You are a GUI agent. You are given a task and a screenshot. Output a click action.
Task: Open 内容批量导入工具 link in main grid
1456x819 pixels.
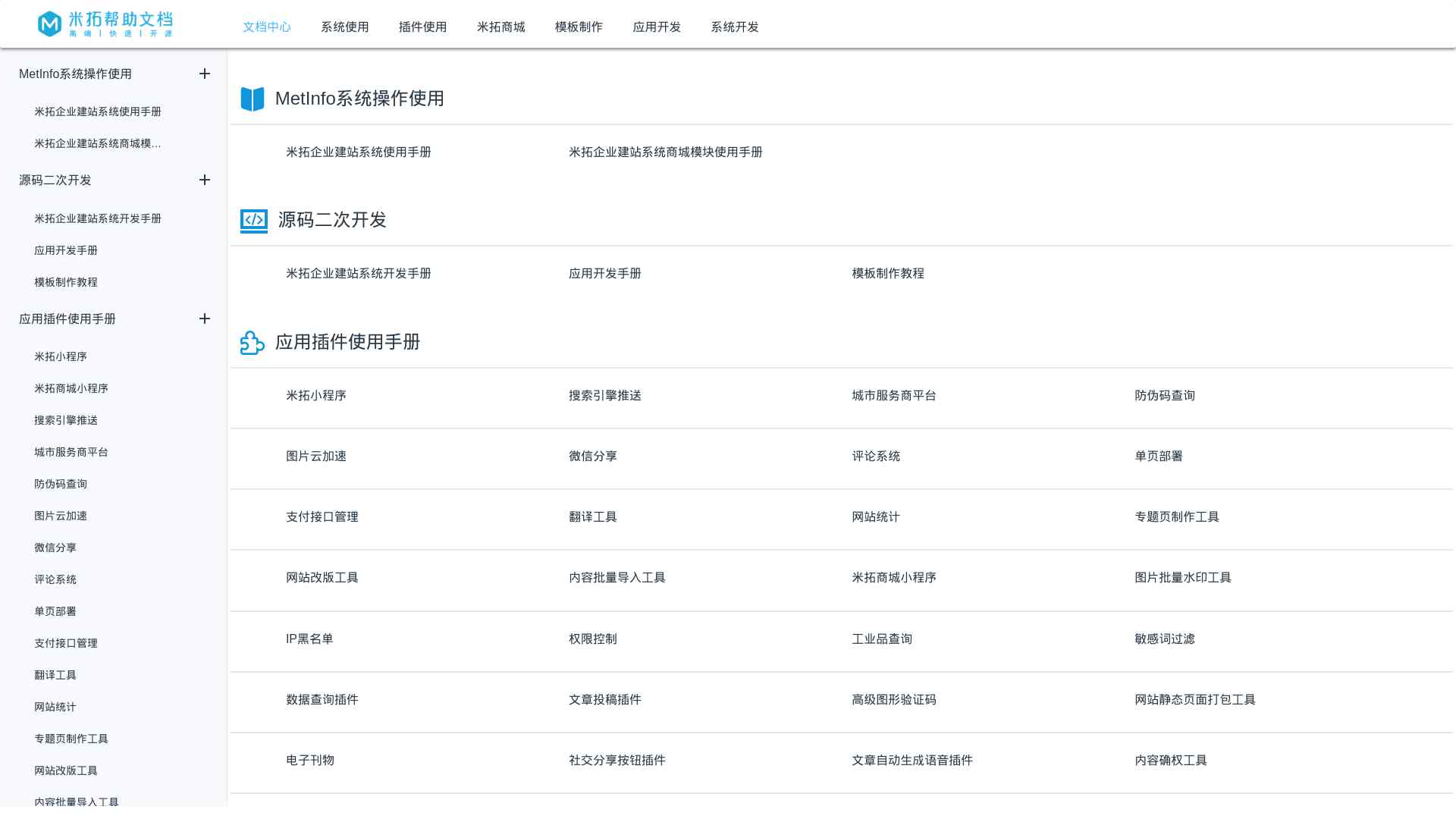pyautogui.click(x=617, y=578)
